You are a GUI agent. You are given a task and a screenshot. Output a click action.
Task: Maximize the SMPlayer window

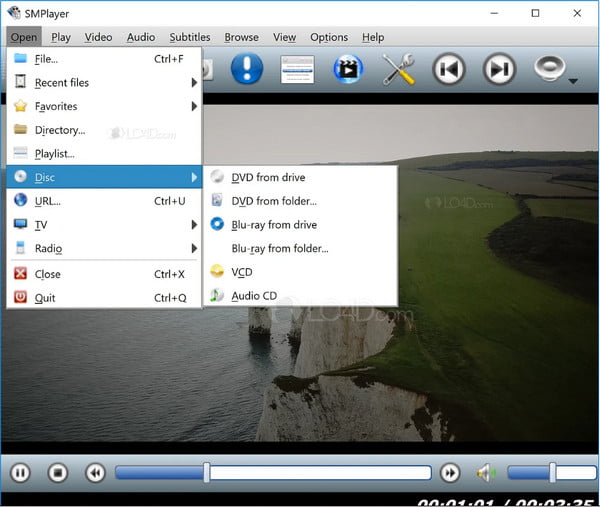coord(535,13)
